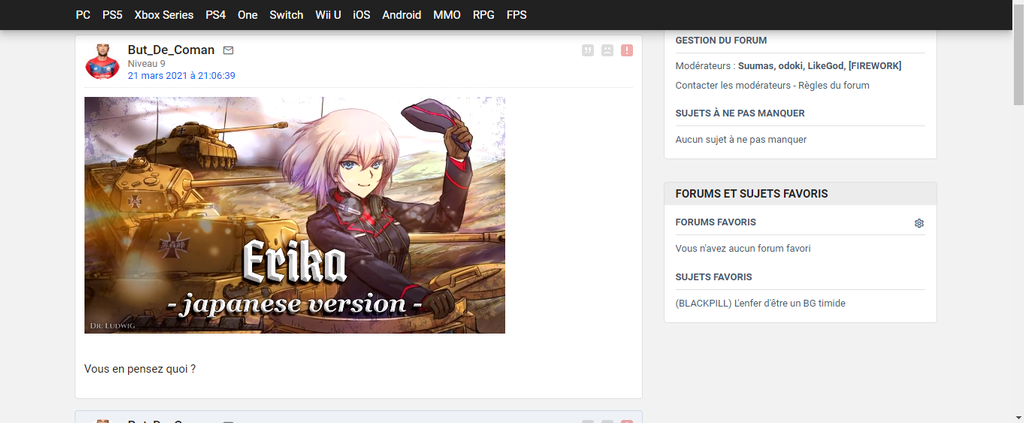
Task: Go to the iOS section
Action: 362,14
